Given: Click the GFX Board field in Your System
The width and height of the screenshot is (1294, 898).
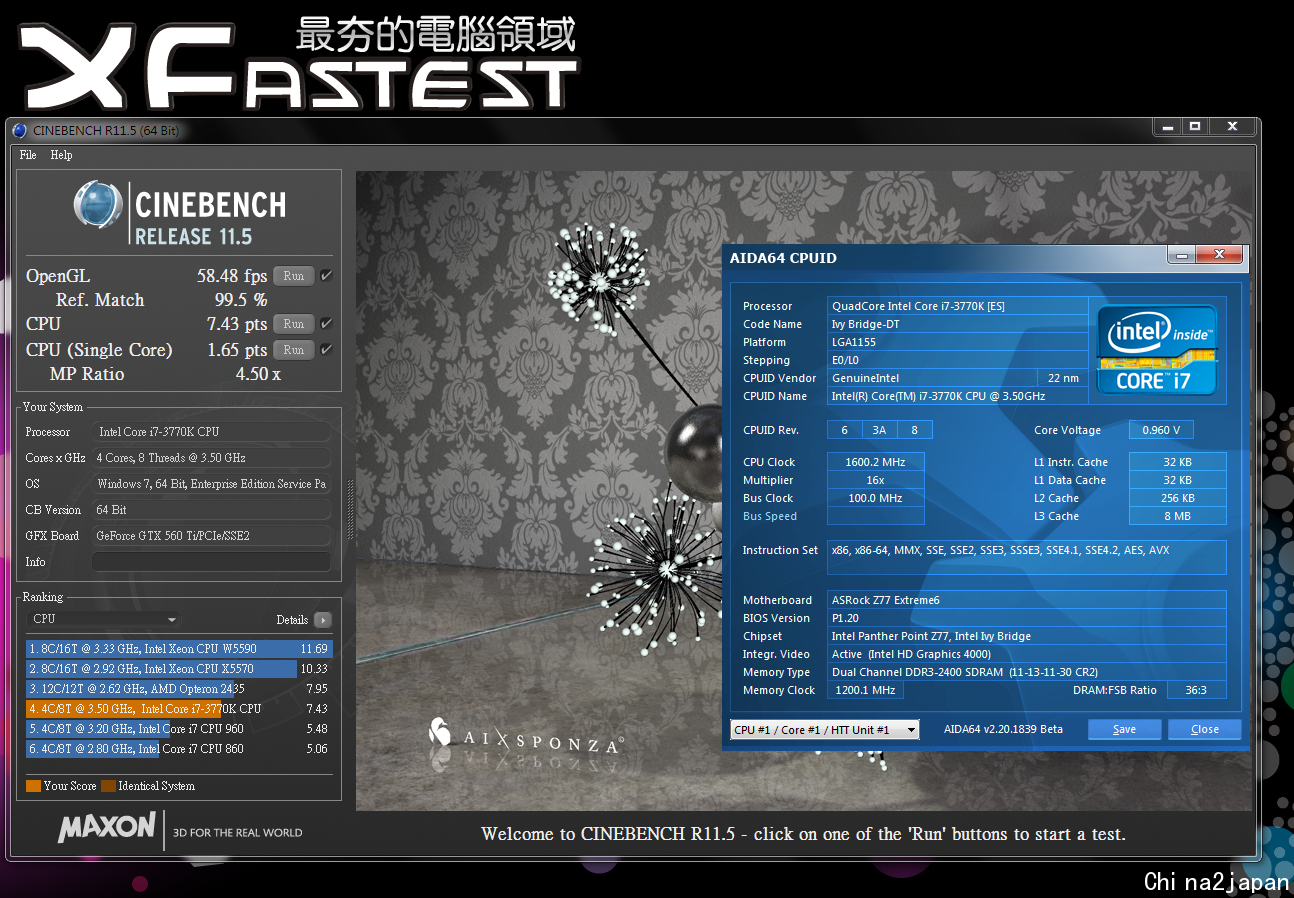Looking at the screenshot, I should point(211,536).
